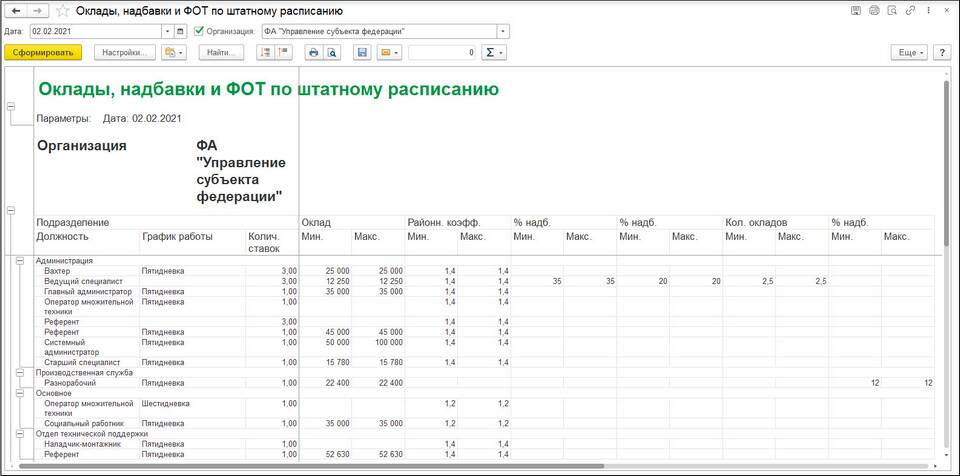The height and width of the screenshot is (476, 960).
Task: Open the calendar picker for the date field
Action: point(180,31)
